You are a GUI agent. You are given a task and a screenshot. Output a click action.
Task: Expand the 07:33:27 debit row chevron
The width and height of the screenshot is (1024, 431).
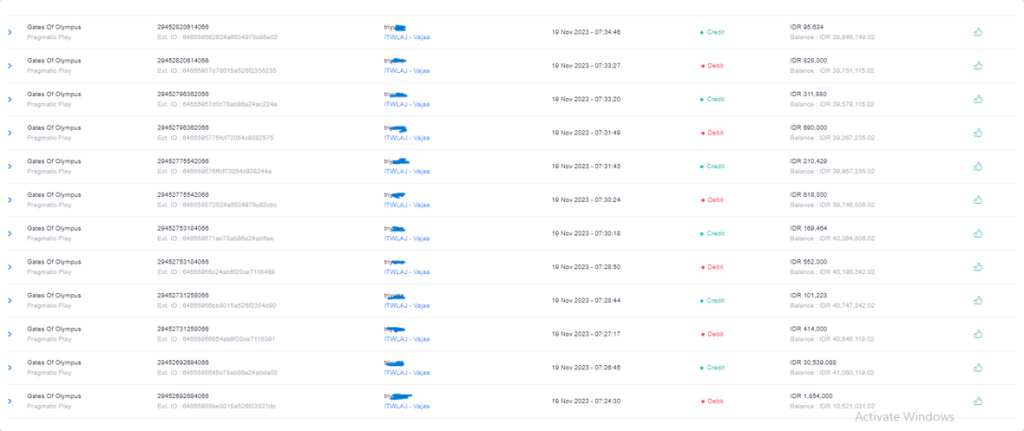coord(9,66)
